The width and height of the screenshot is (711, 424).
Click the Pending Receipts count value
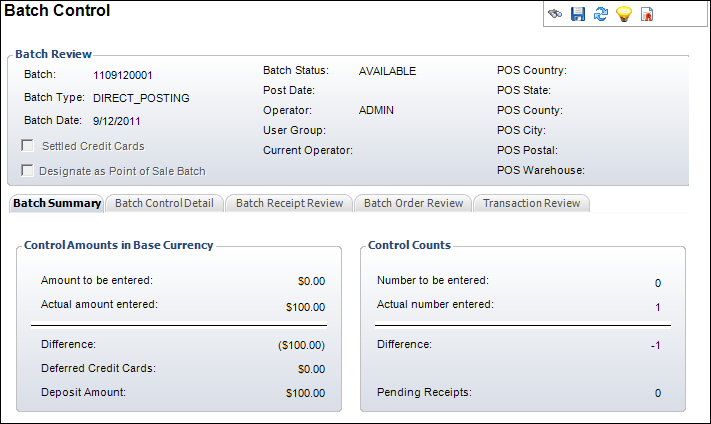point(657,393)
